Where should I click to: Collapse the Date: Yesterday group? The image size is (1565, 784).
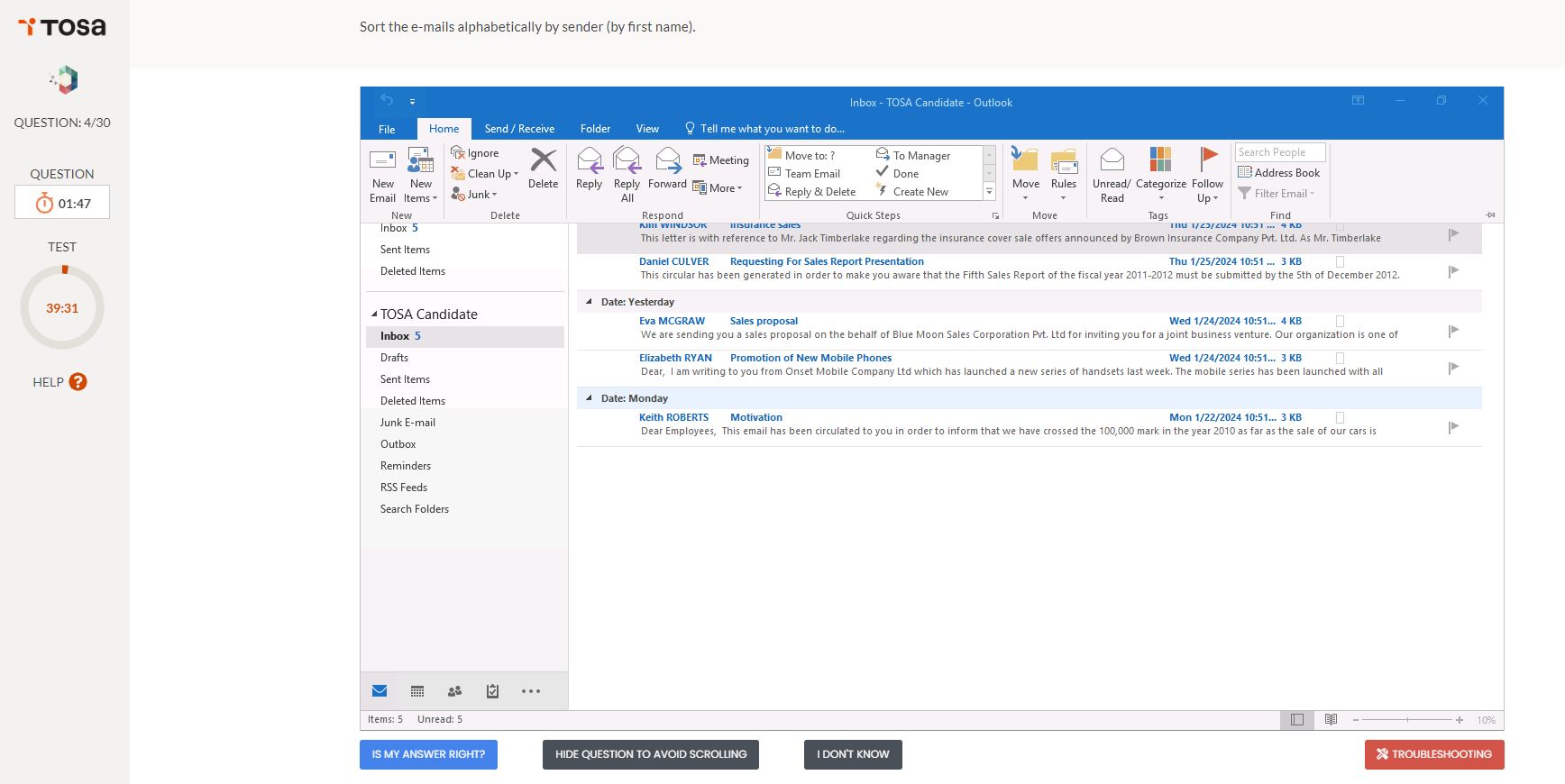coord(590,302)
